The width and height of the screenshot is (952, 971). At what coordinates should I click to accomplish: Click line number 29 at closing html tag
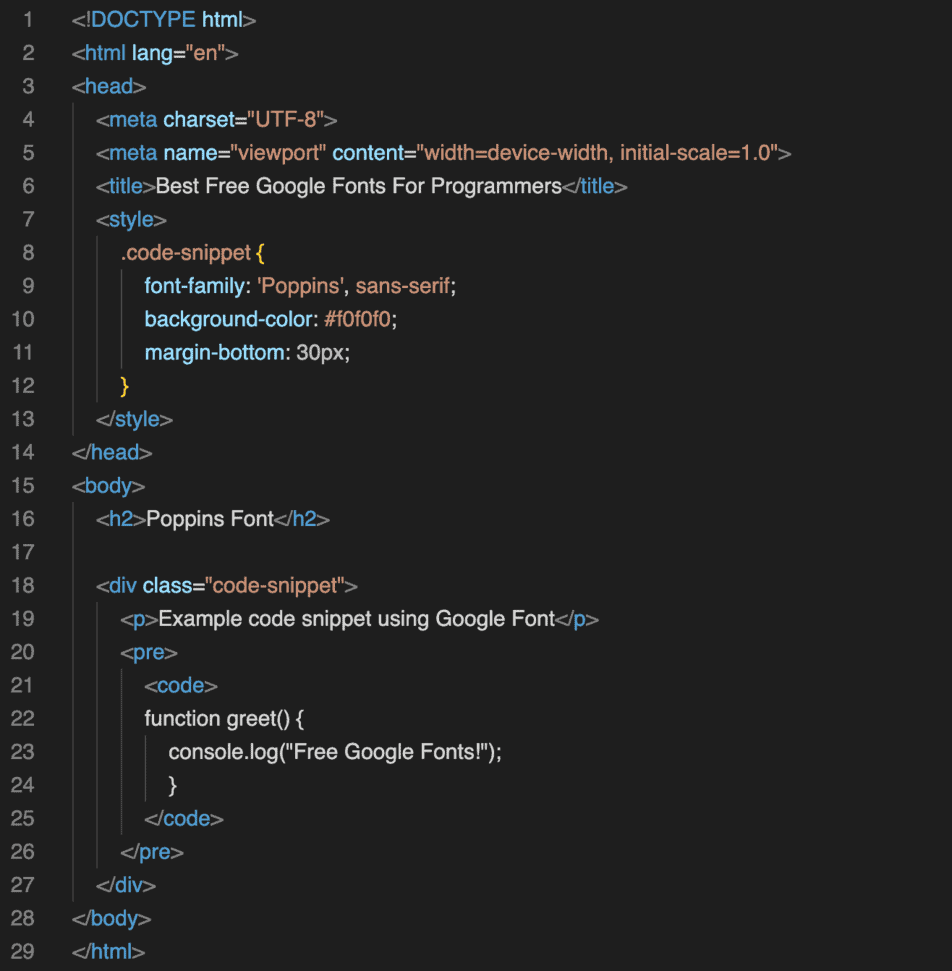[x=23, y=951]
